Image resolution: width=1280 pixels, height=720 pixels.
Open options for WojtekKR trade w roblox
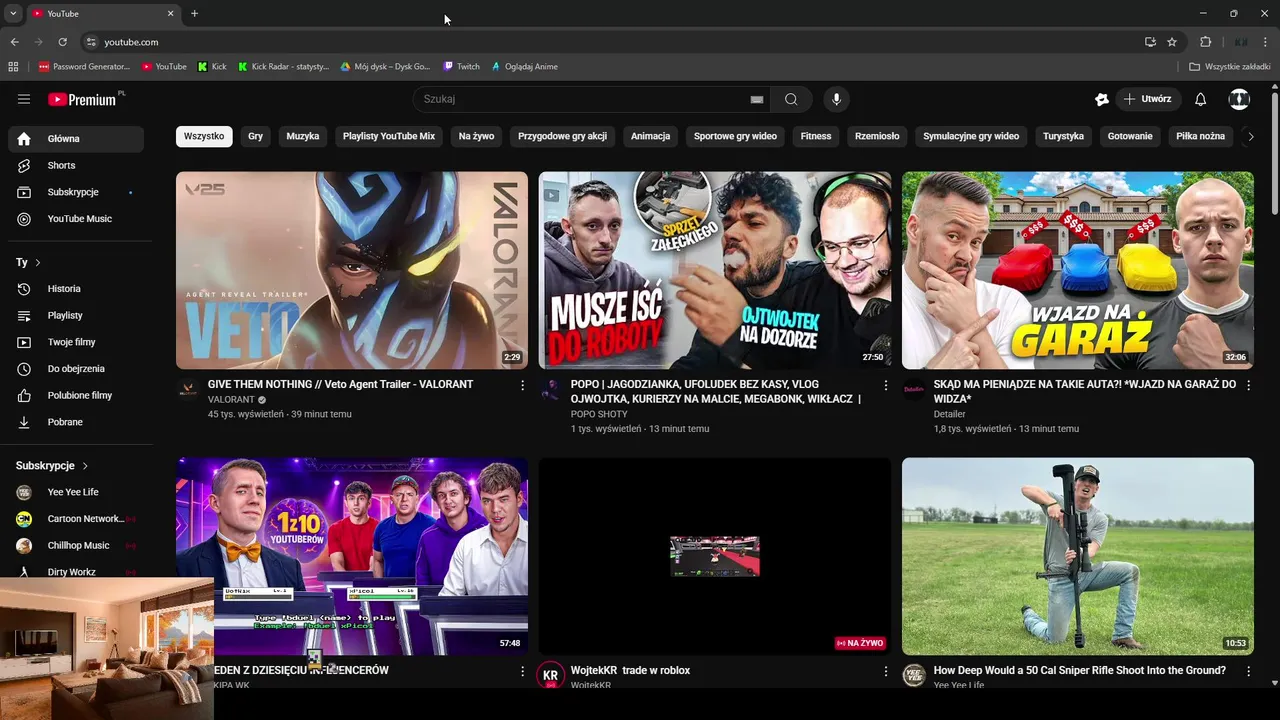(885, 671)
